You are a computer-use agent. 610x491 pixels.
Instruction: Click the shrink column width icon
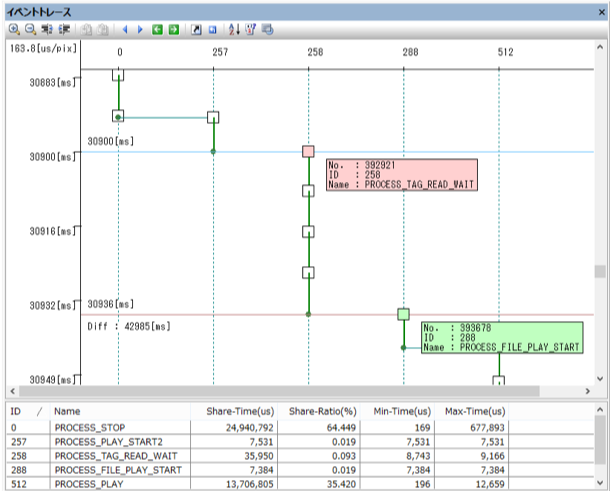coord(64,29)
